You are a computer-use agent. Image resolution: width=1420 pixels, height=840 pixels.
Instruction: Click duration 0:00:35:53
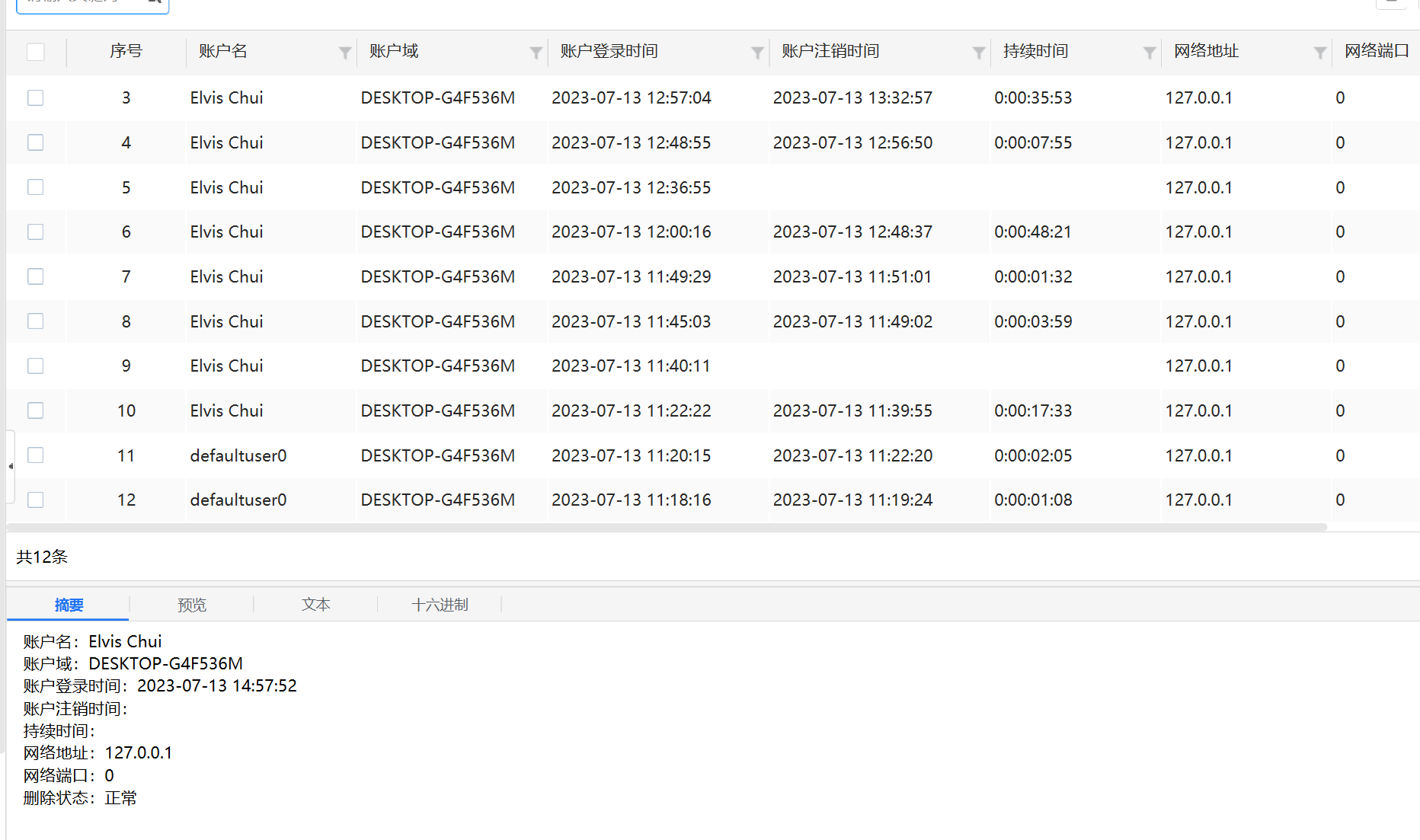[1033, 97]
